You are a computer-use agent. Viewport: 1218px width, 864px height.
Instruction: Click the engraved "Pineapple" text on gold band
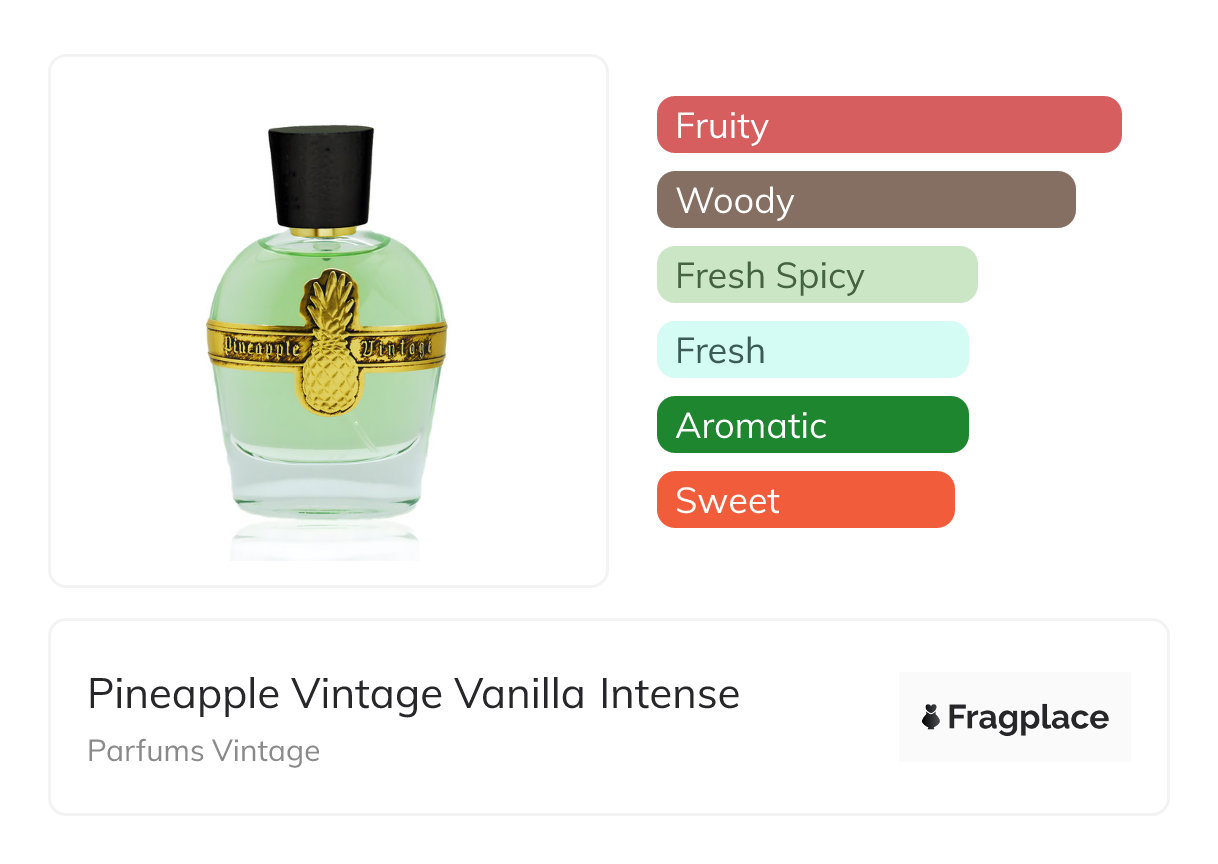262,346
